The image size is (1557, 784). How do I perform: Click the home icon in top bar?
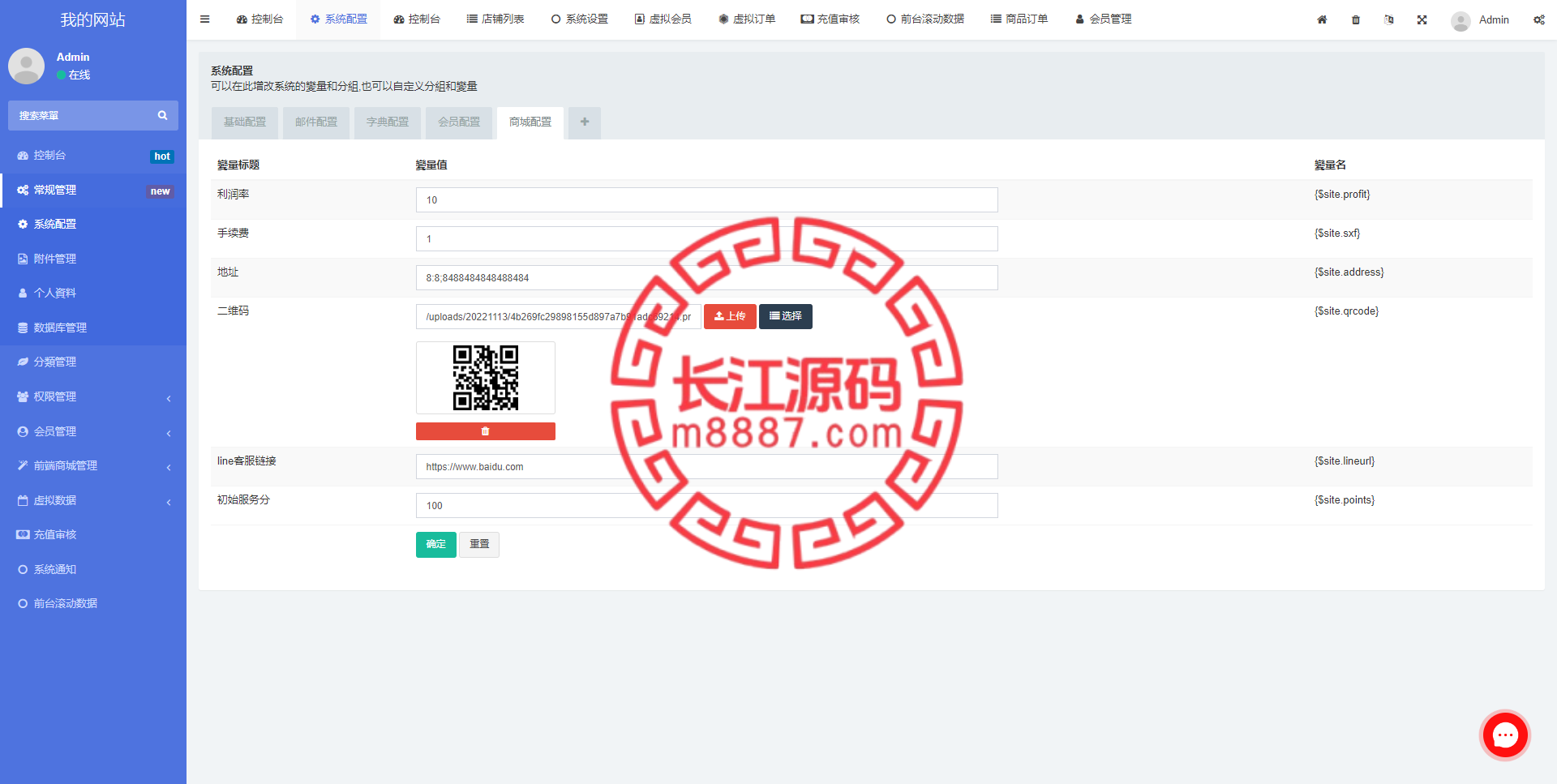pyautogui.click(x=1322, y=19)
